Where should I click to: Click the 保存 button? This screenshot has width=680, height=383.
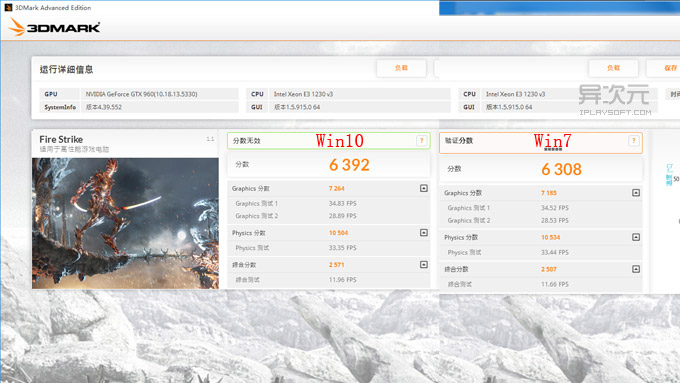(x=665, y=68)
